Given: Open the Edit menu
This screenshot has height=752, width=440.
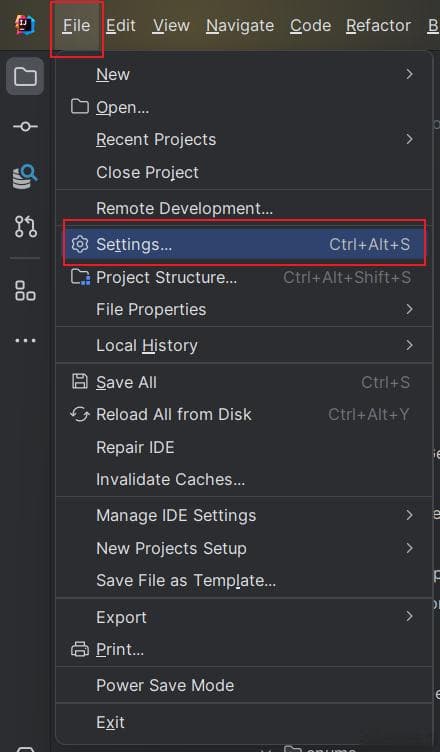Looking at the screenshot, I should tap(121, 25).
